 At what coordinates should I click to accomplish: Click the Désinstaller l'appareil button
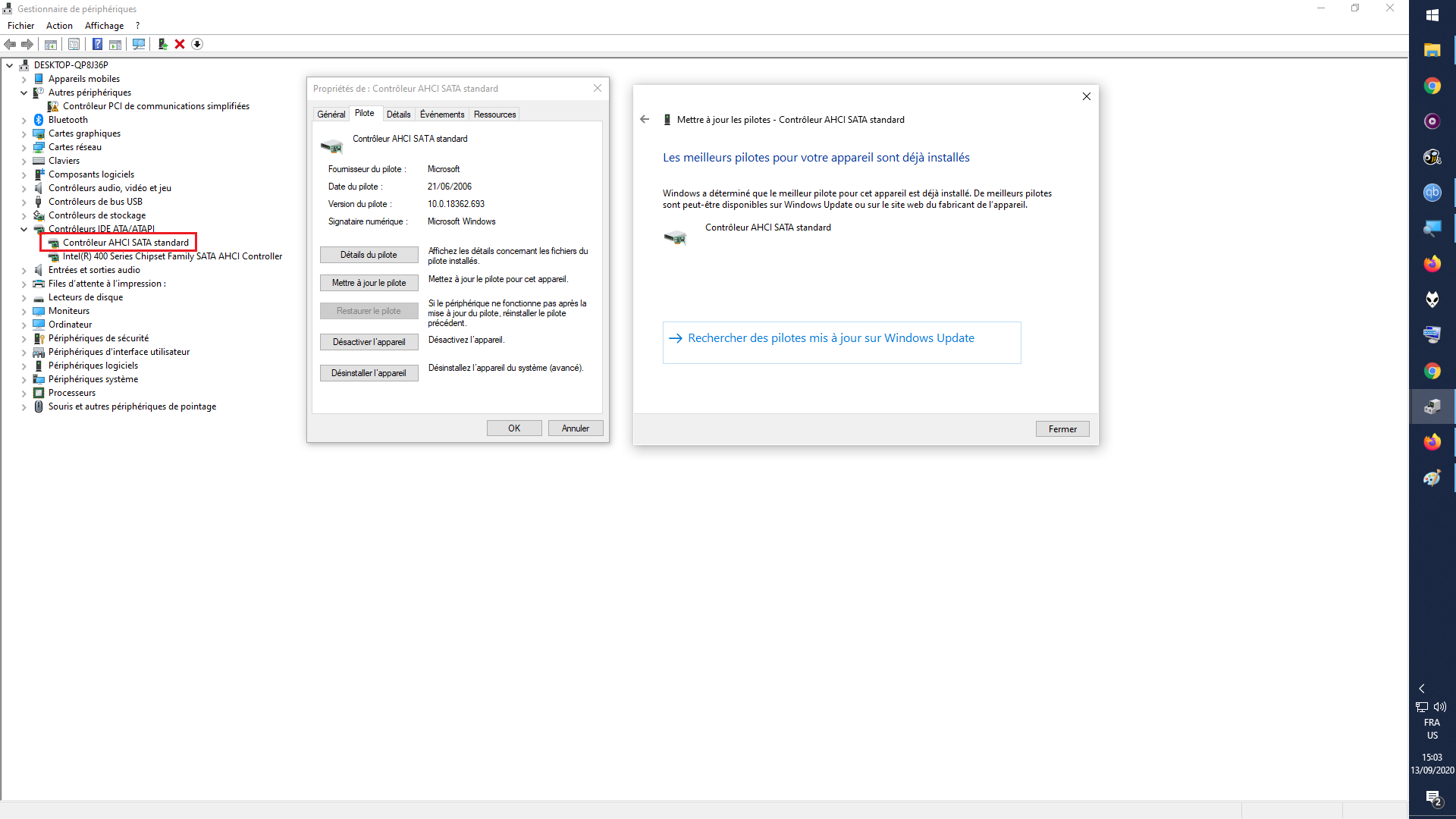point(369,373)
